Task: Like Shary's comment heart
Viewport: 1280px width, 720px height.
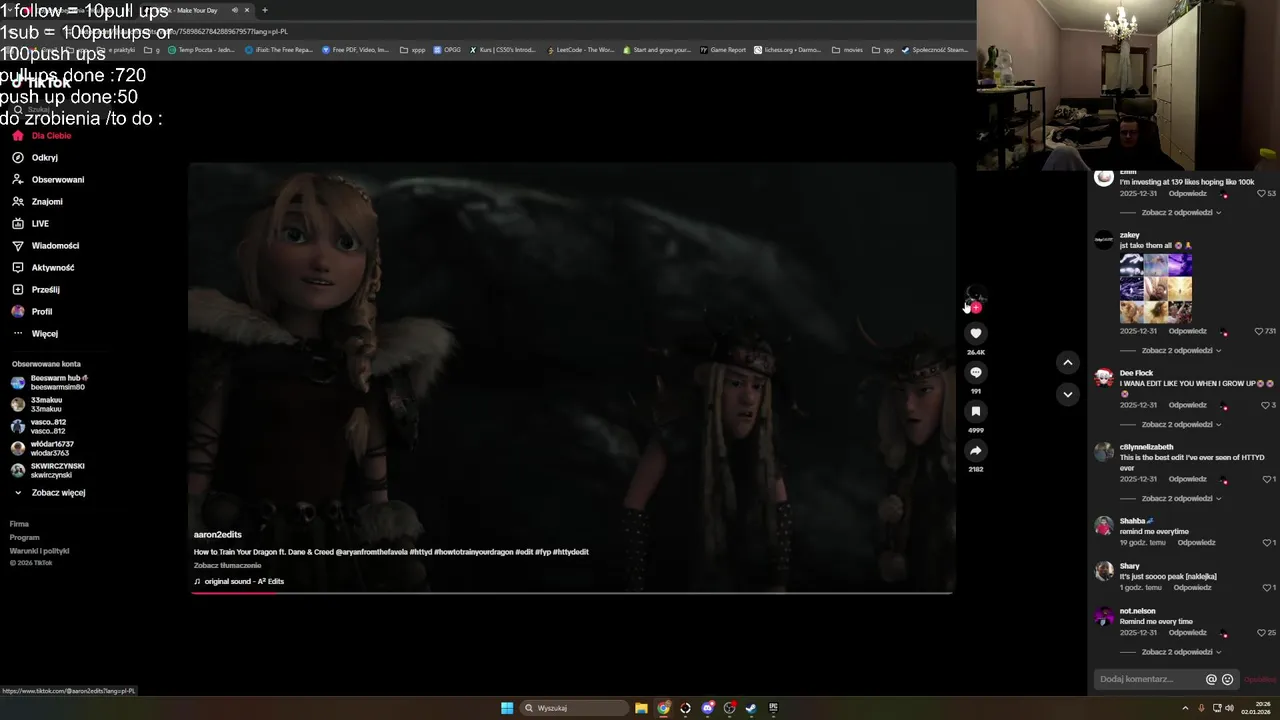Action: [1267, 588]
